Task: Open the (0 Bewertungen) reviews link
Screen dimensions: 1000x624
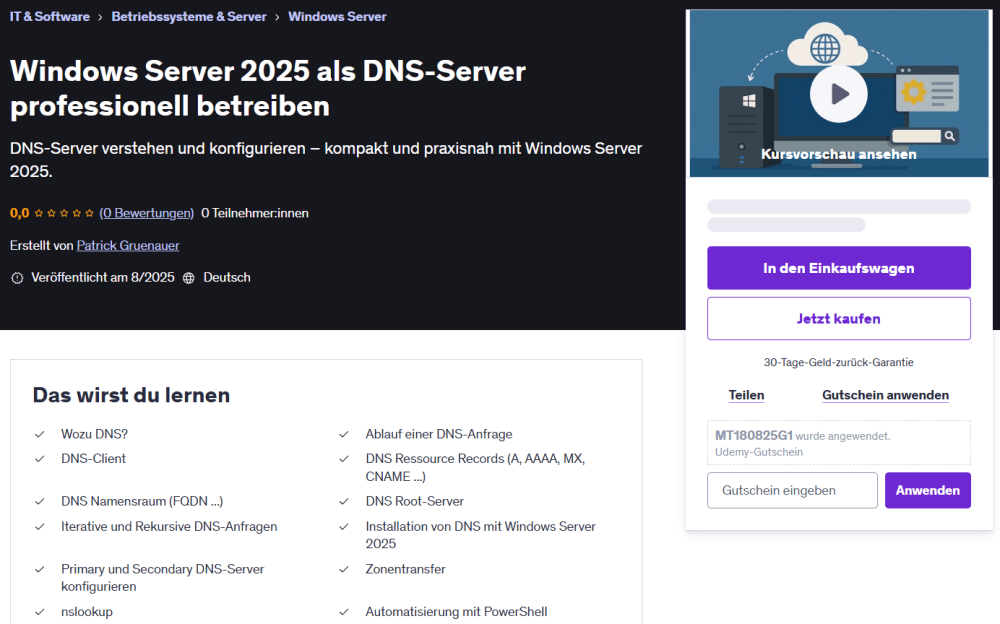Action: click(x=147, y=213)
